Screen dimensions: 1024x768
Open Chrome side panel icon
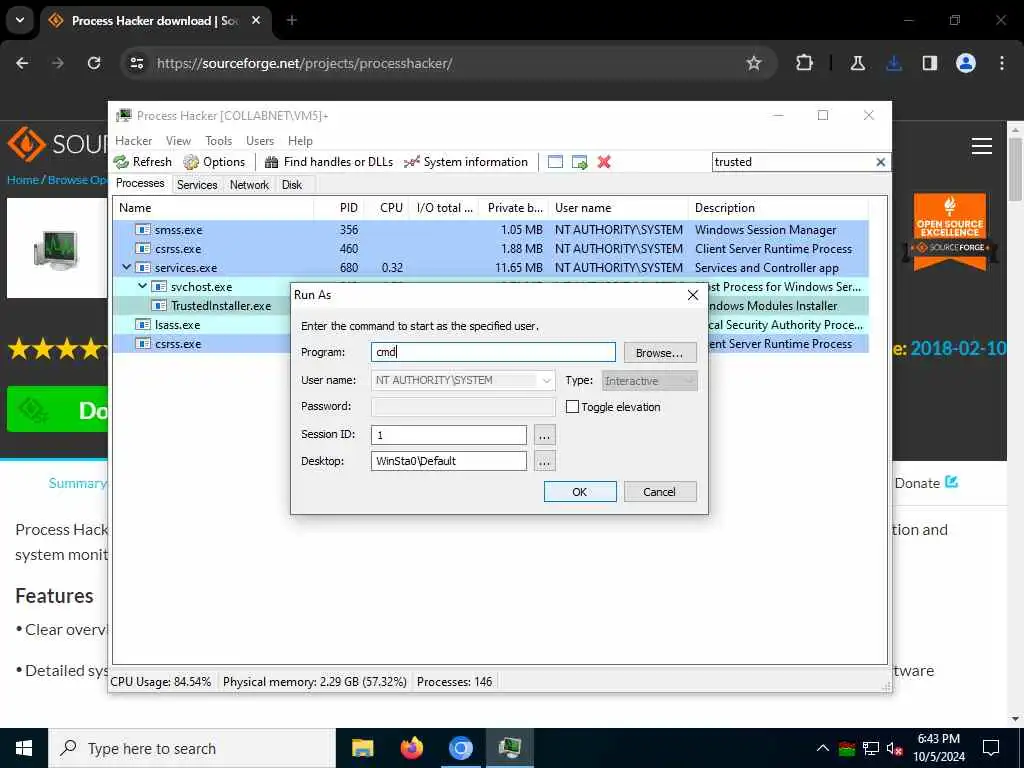(x=930, y=63)
